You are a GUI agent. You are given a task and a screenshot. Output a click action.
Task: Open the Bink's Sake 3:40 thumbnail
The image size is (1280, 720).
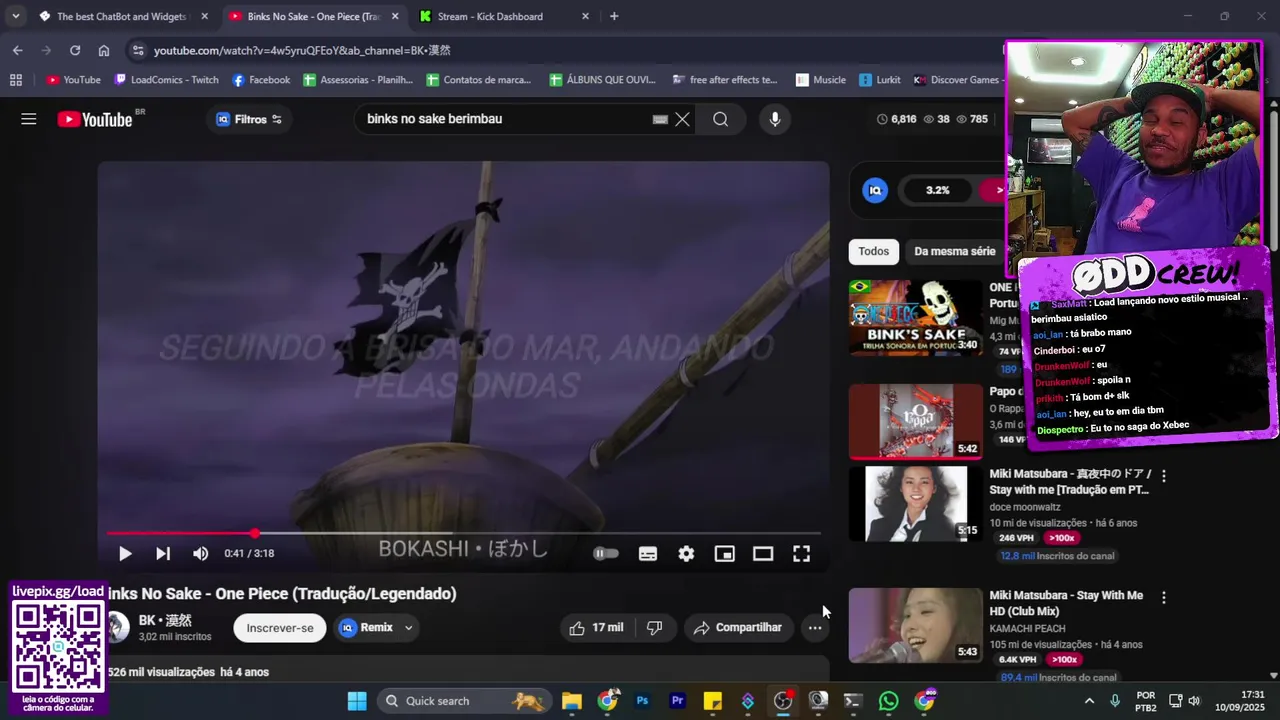tap(916, 317)
